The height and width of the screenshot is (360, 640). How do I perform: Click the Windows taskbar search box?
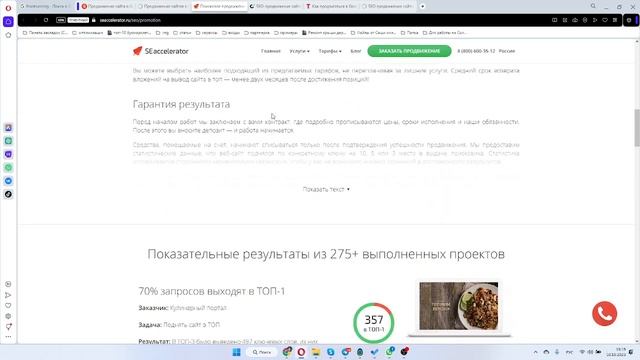[262, 352]
